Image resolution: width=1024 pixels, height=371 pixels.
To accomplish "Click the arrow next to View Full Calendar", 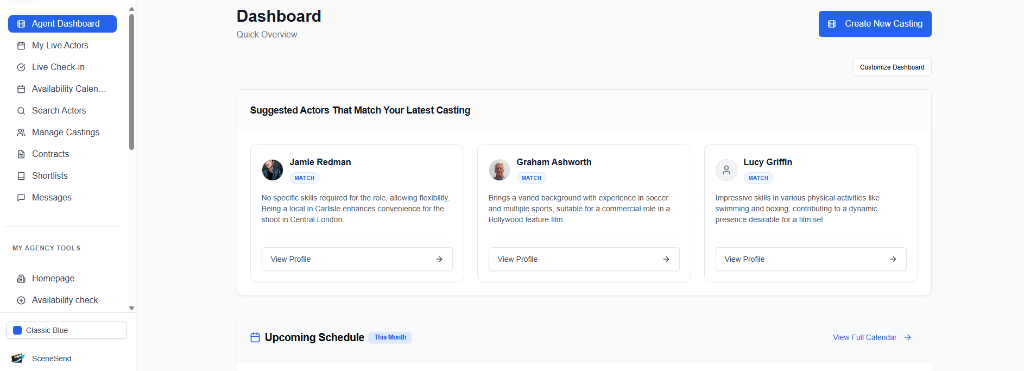I will [x=908, y=338].
